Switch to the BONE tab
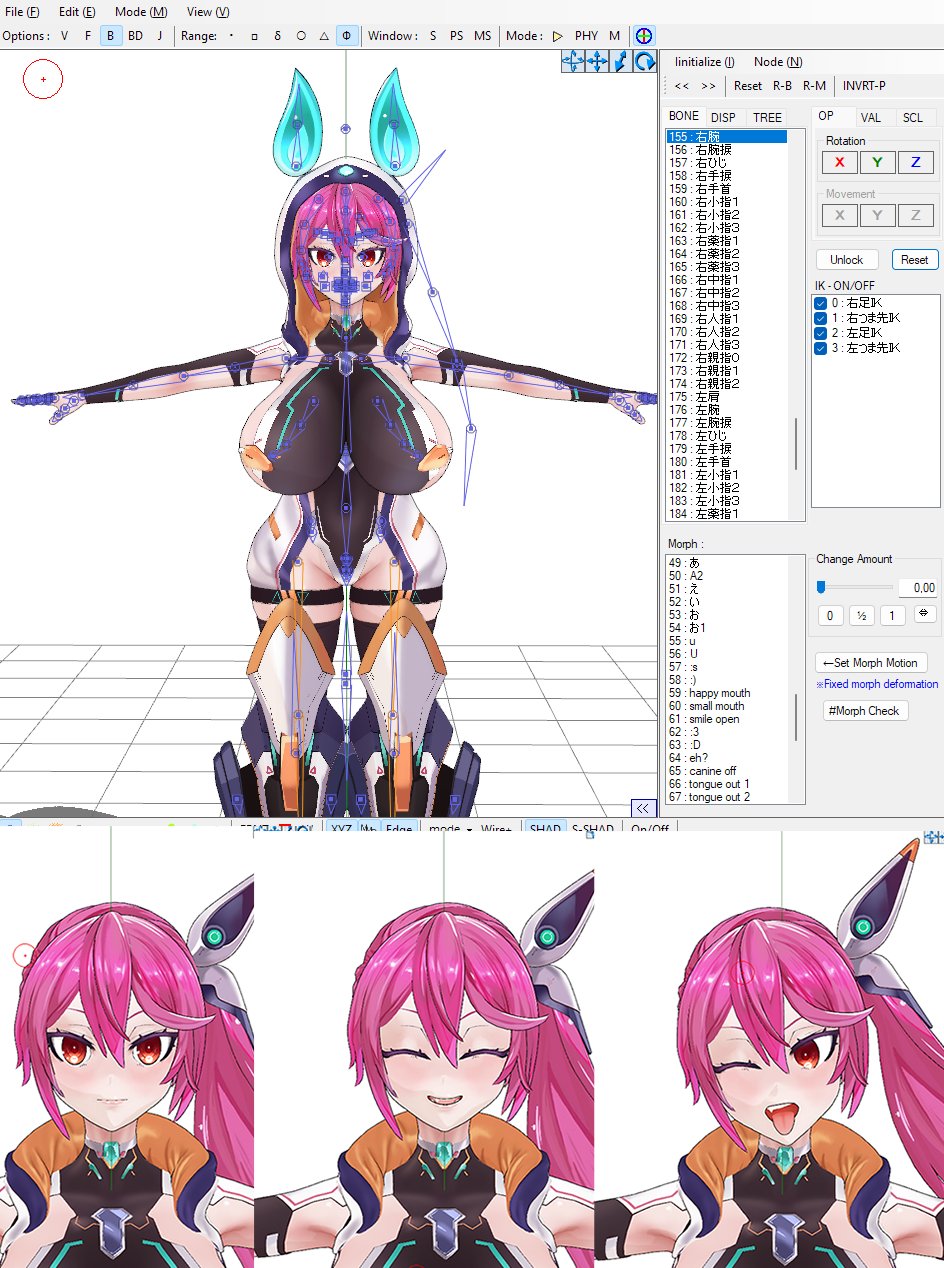 point(684,116)
